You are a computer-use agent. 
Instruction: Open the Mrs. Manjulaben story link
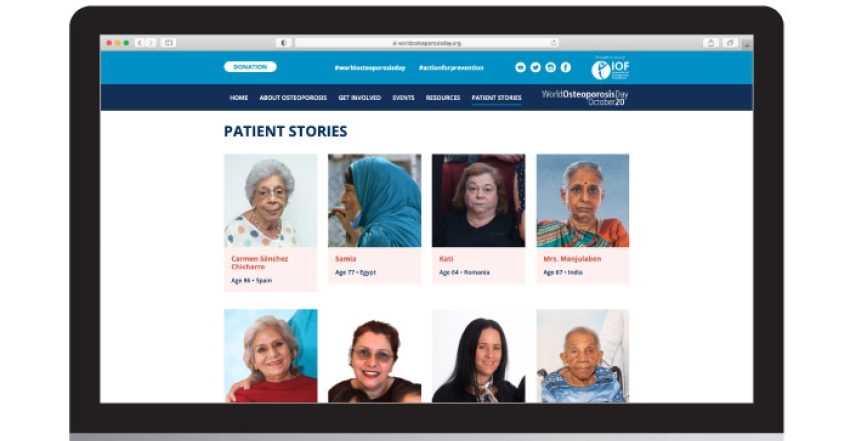click(572, 259)
